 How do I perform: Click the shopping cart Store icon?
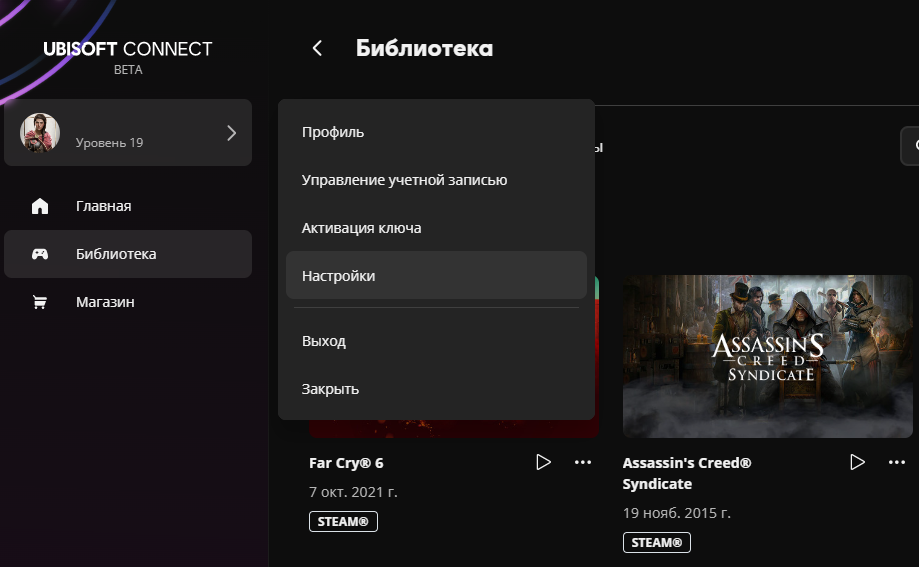[40, 302]
